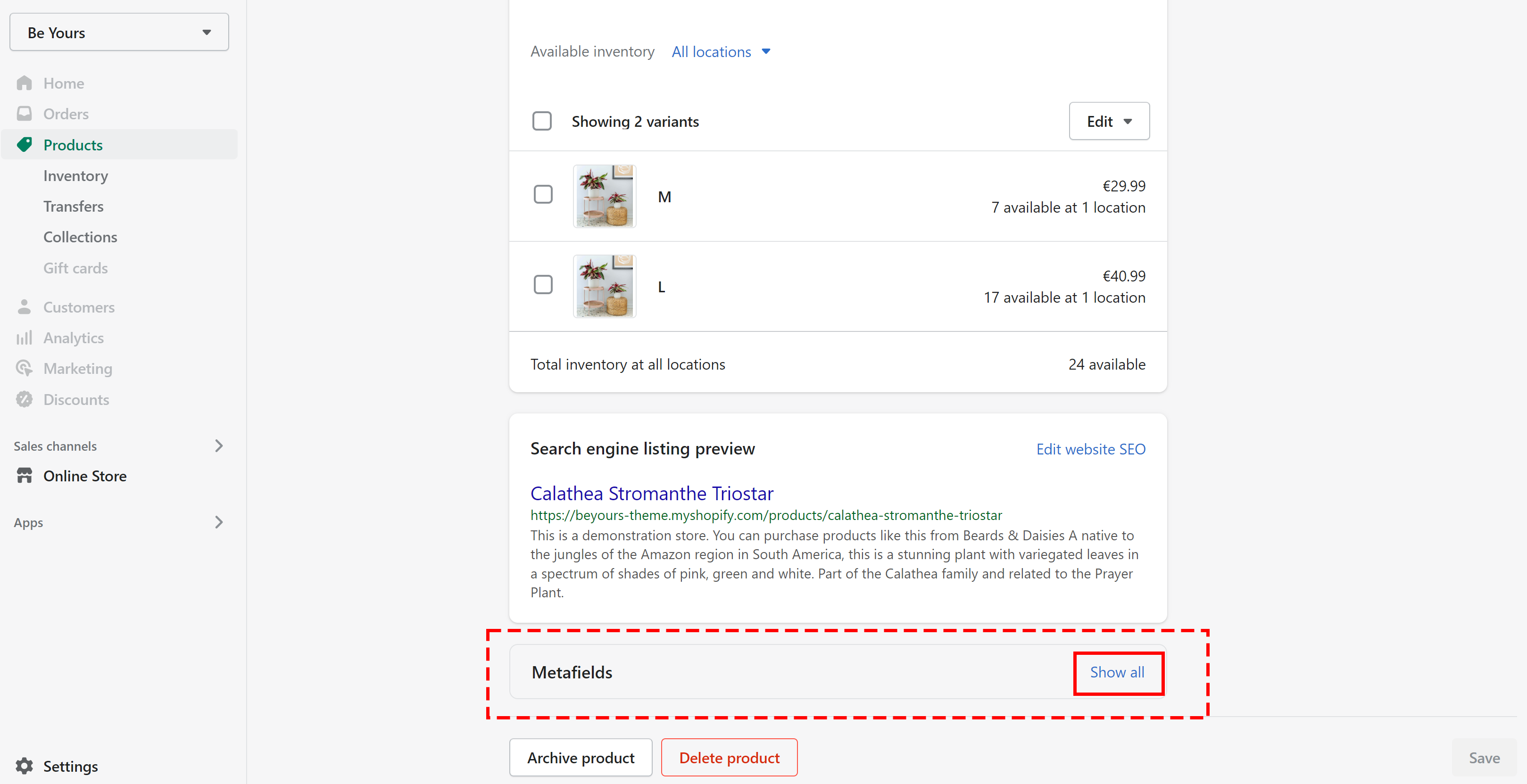1527x784 pixels.
Task: Click the Marketing target icon
Action: pyautogui.click(x=25, y=369)
